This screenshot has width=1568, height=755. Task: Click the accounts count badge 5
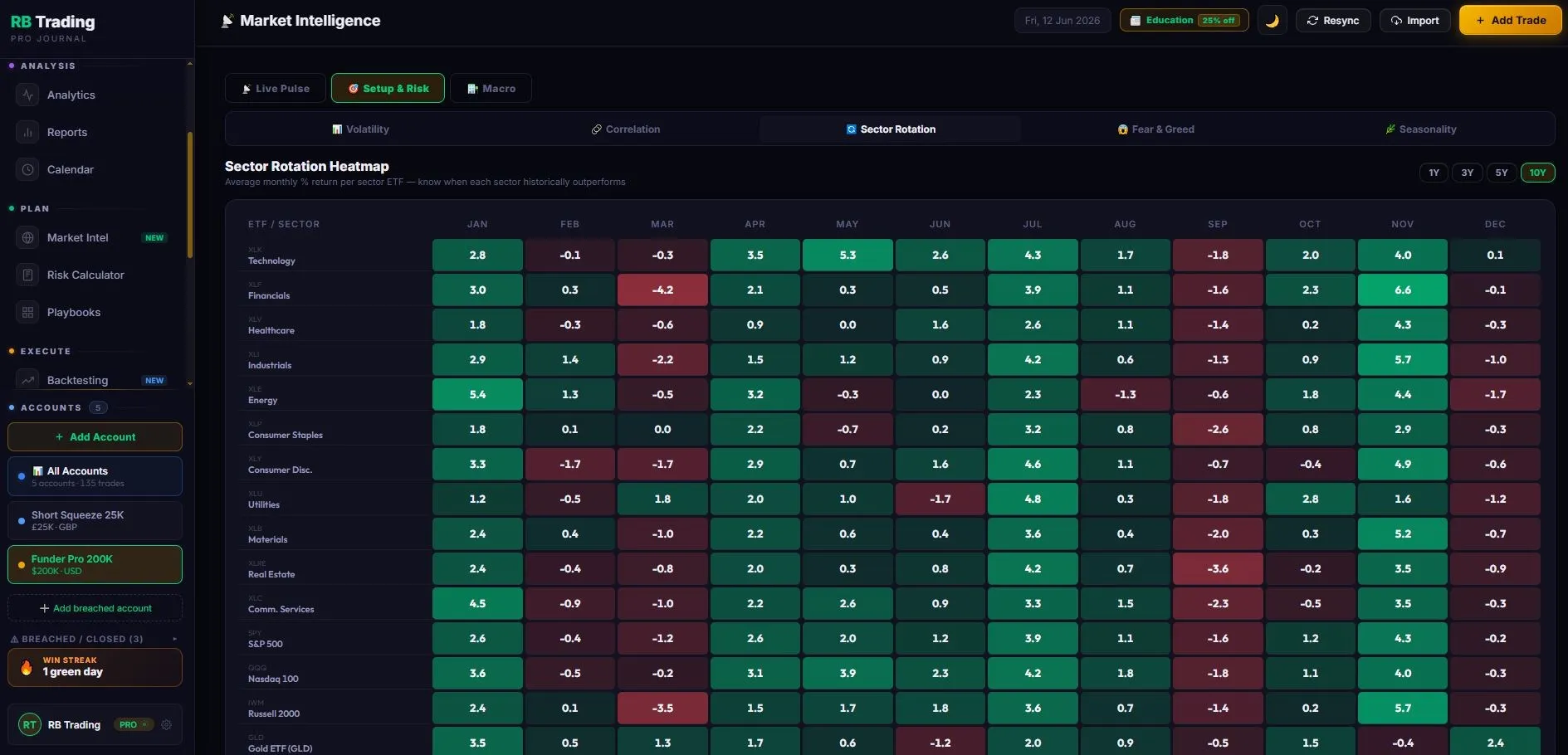pos(98,407)
